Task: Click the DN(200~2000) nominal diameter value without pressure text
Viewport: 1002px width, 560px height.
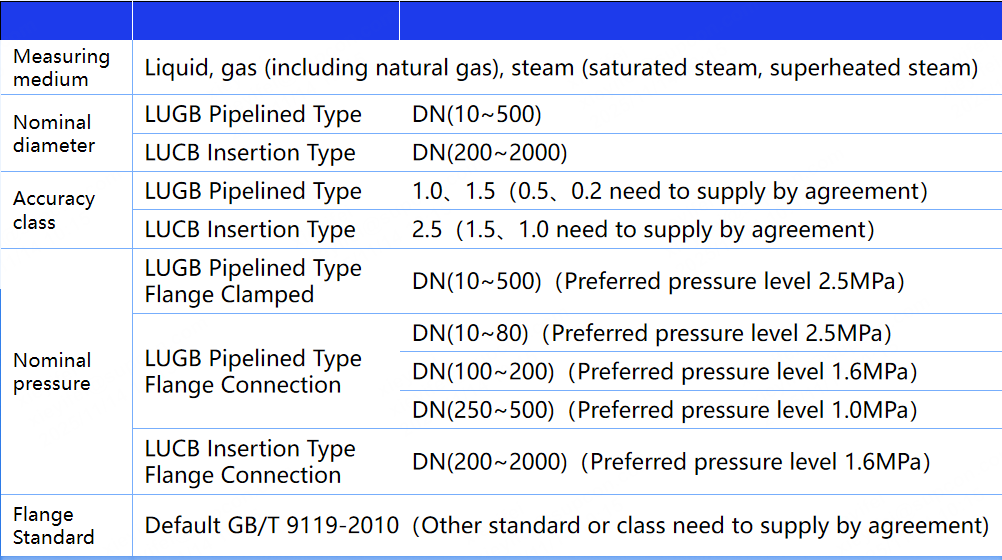Action: 489,153
